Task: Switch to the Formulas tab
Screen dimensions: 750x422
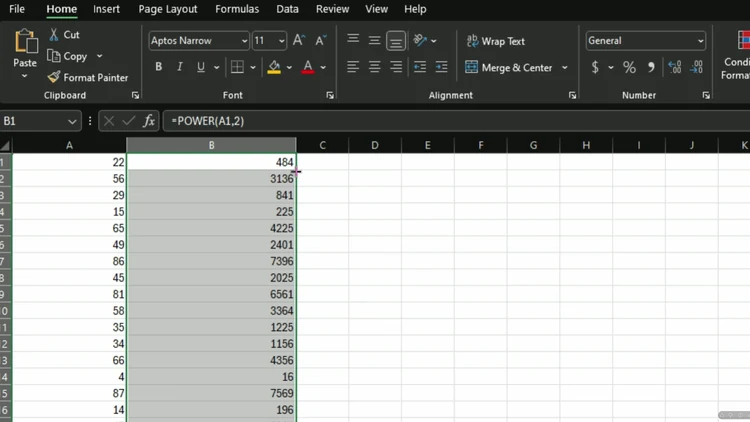Action: tap(237, 9)
